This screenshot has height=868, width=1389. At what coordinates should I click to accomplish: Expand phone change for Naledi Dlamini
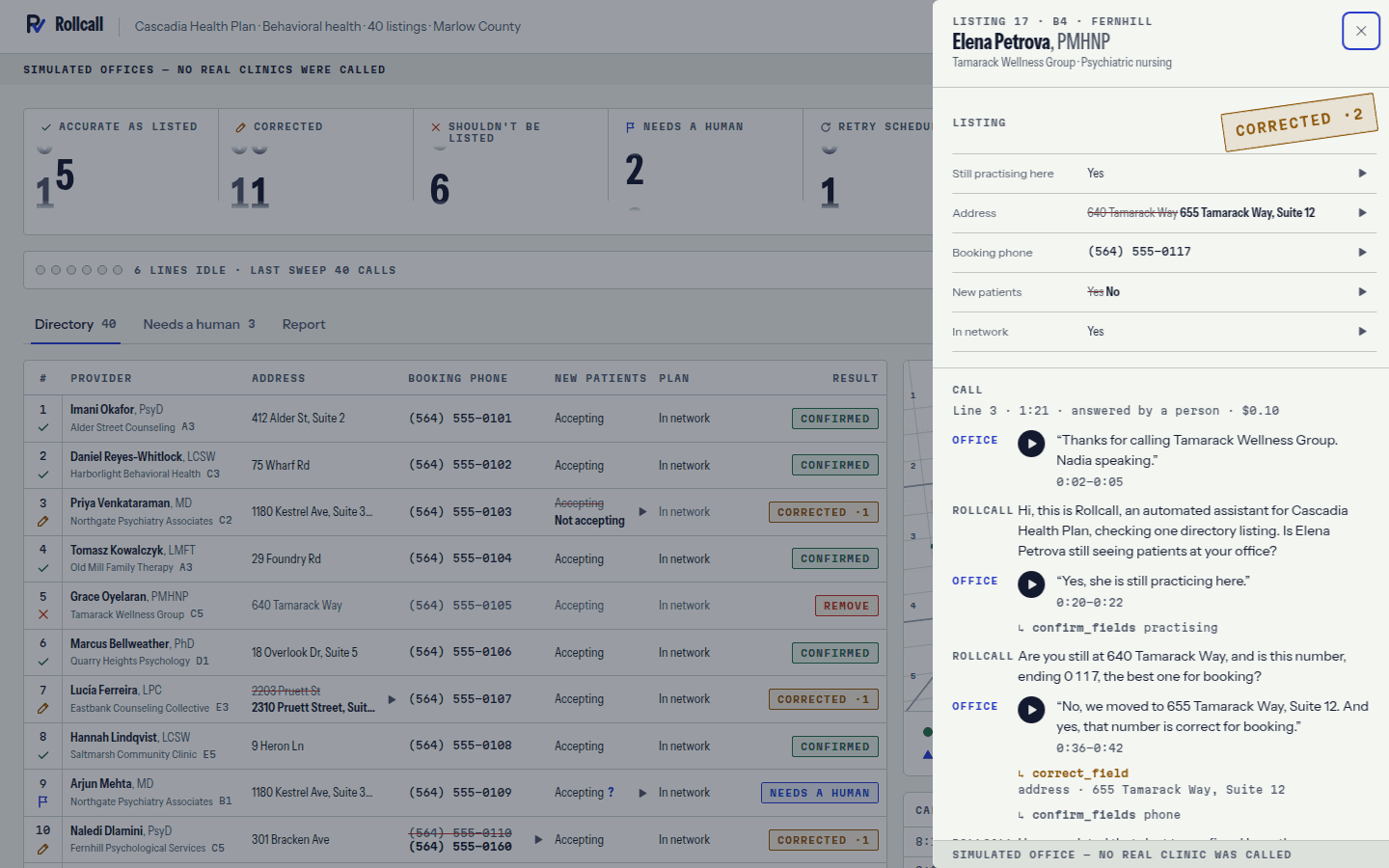click(538, 839)
